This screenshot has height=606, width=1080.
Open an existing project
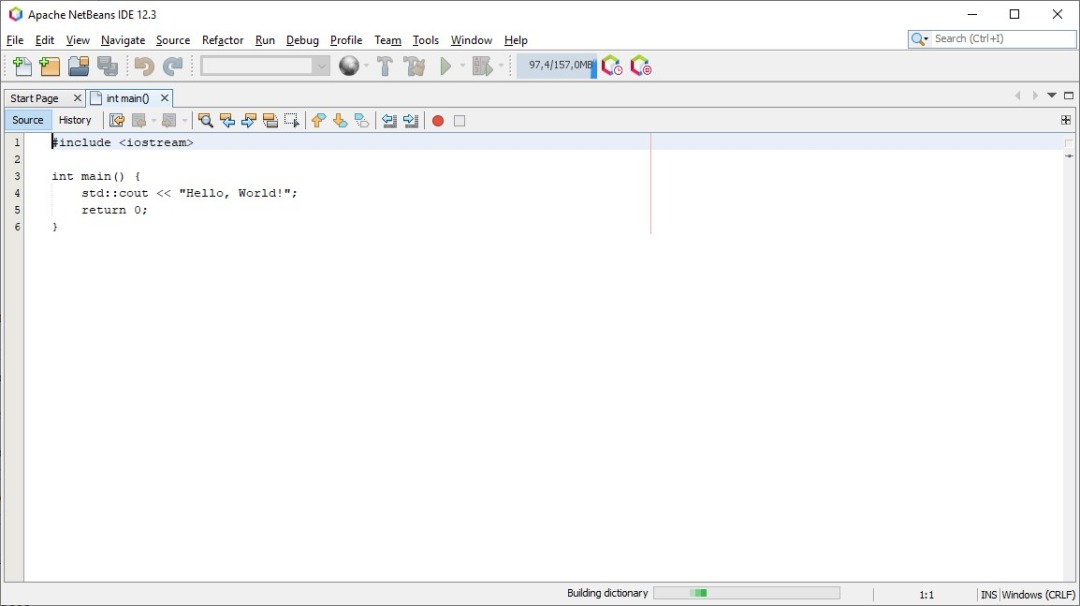click(x=78, y=65)
